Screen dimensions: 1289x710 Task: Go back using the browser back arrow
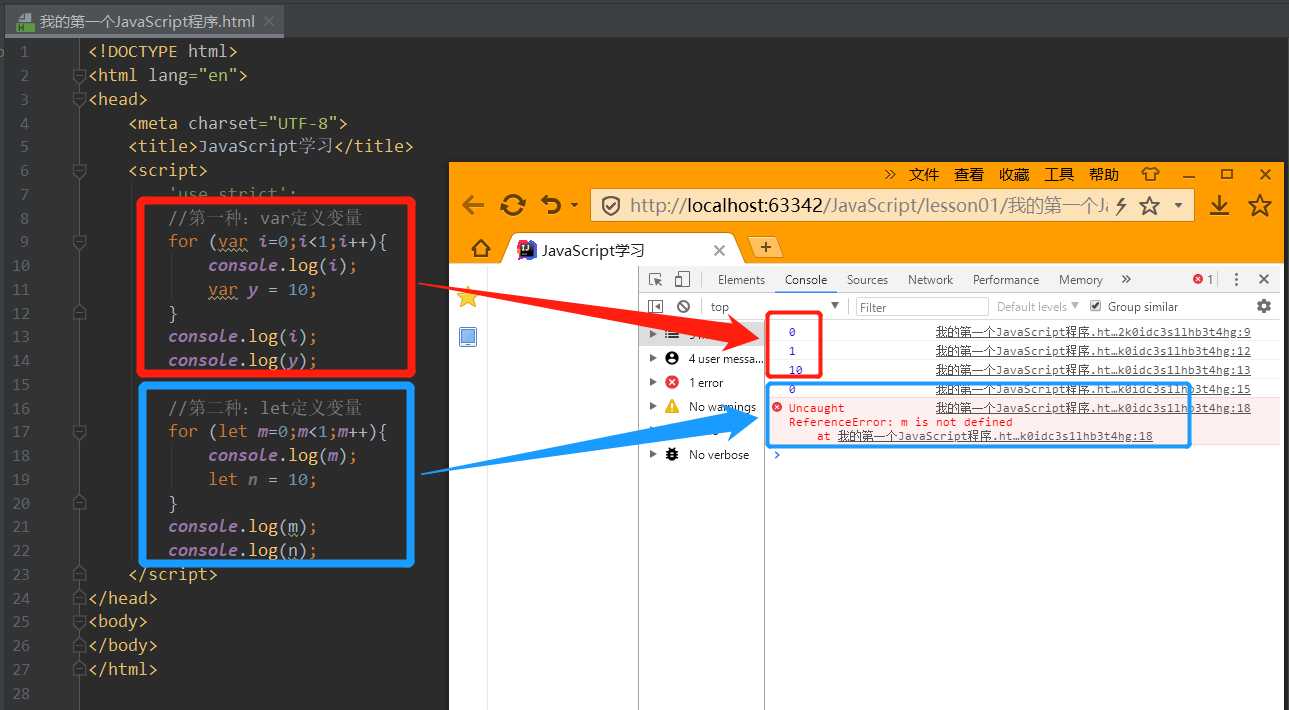coord(473,205)
